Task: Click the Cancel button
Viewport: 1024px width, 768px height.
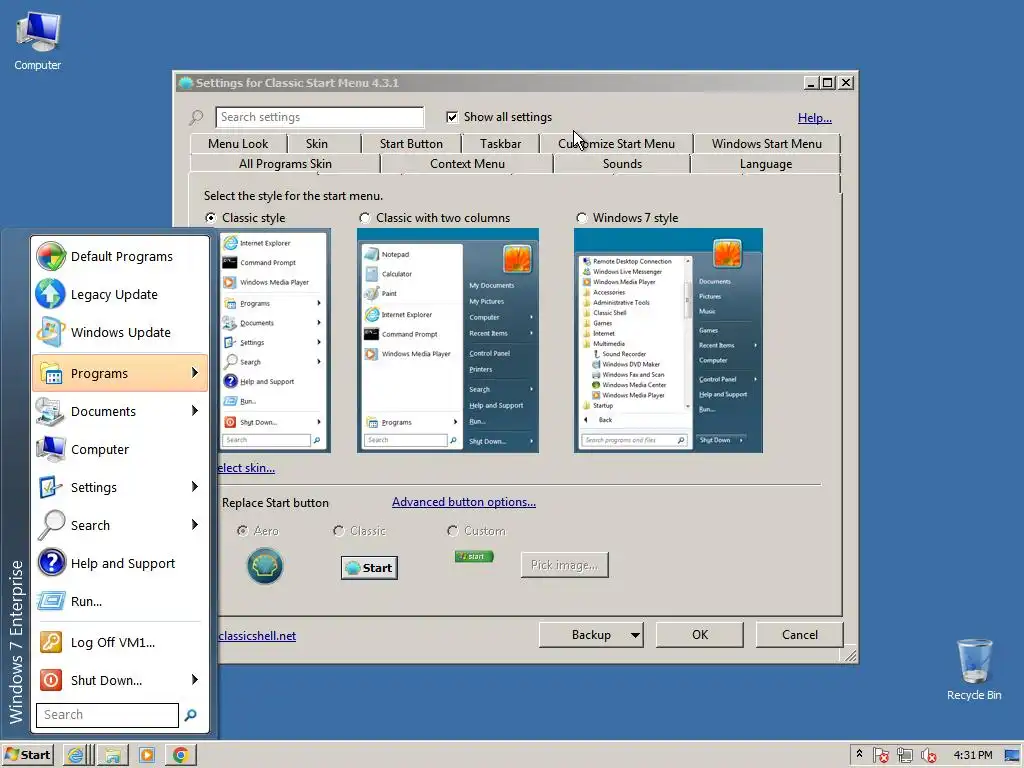Action: (x=799, y=635)
